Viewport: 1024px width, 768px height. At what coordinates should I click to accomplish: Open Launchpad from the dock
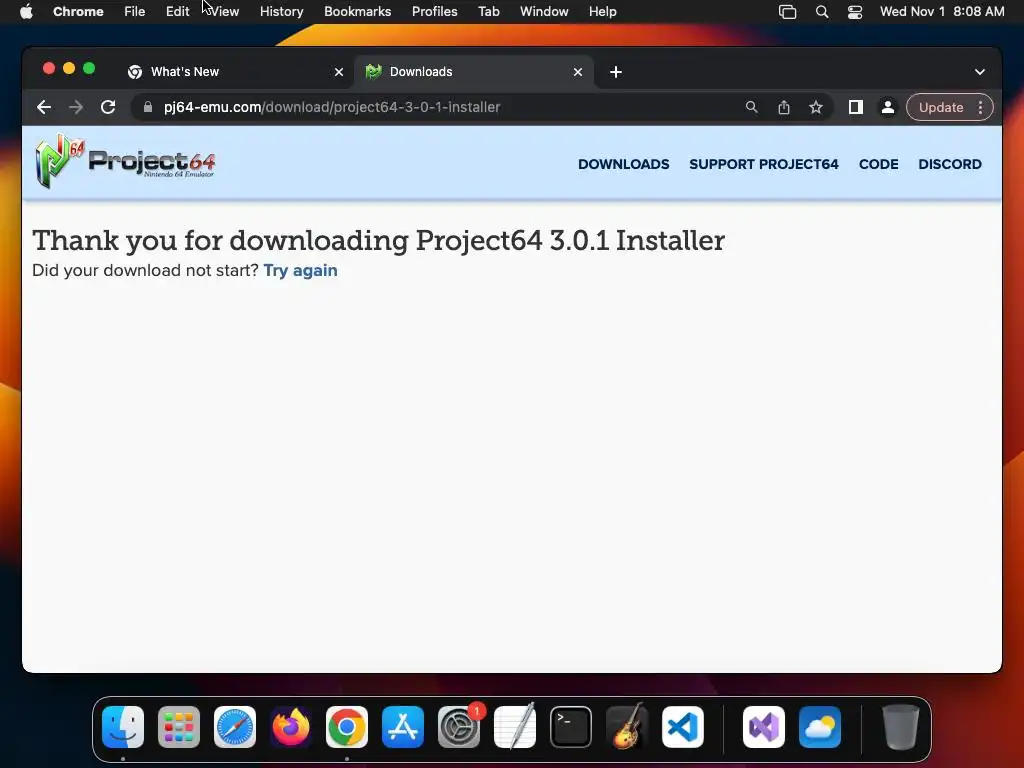click(179, 727)
